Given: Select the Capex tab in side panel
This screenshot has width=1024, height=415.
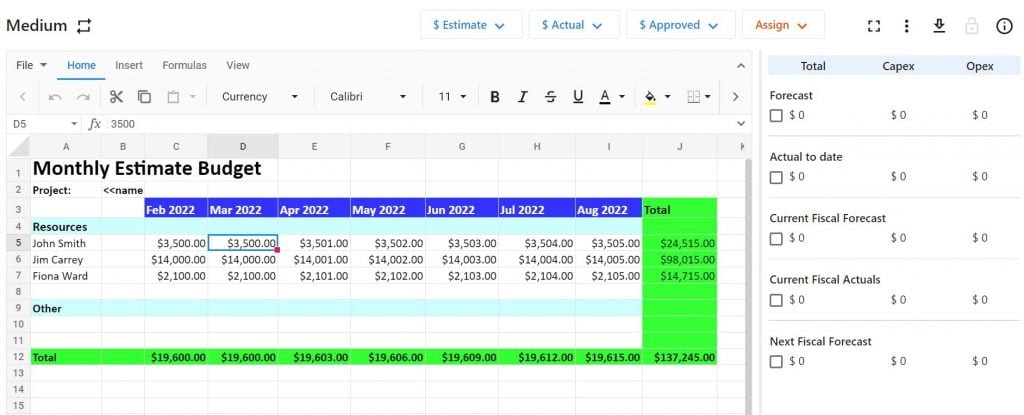Looking at the screenshot, I should click(x=898, y=66).
